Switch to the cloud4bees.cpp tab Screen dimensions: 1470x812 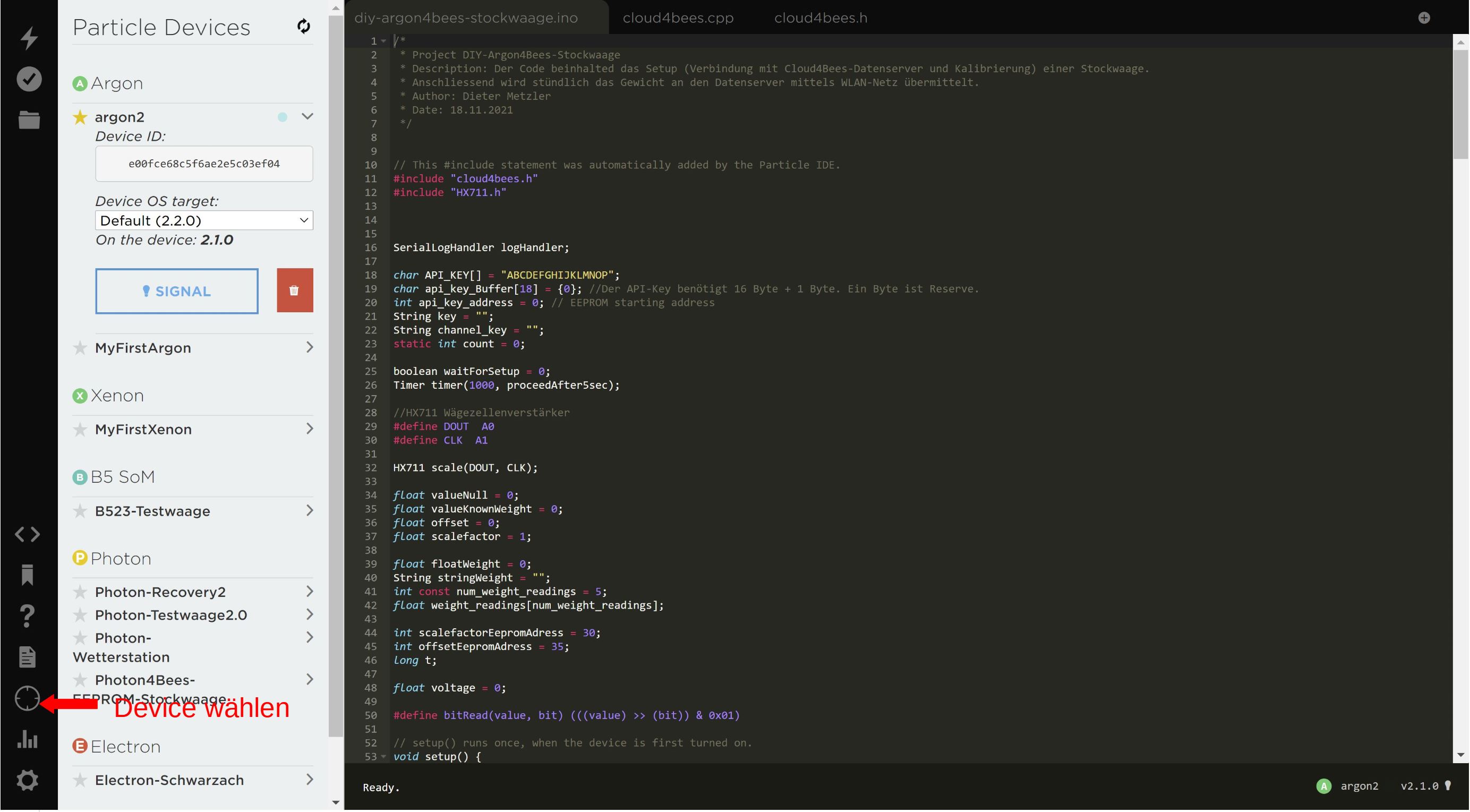[x=678, y=18]
